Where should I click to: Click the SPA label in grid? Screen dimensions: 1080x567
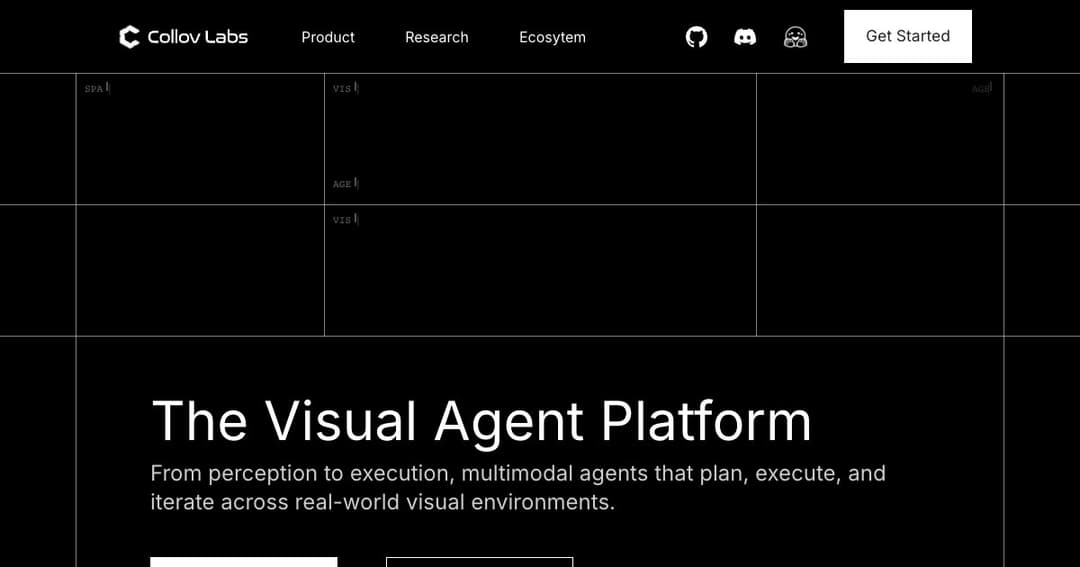94,89
